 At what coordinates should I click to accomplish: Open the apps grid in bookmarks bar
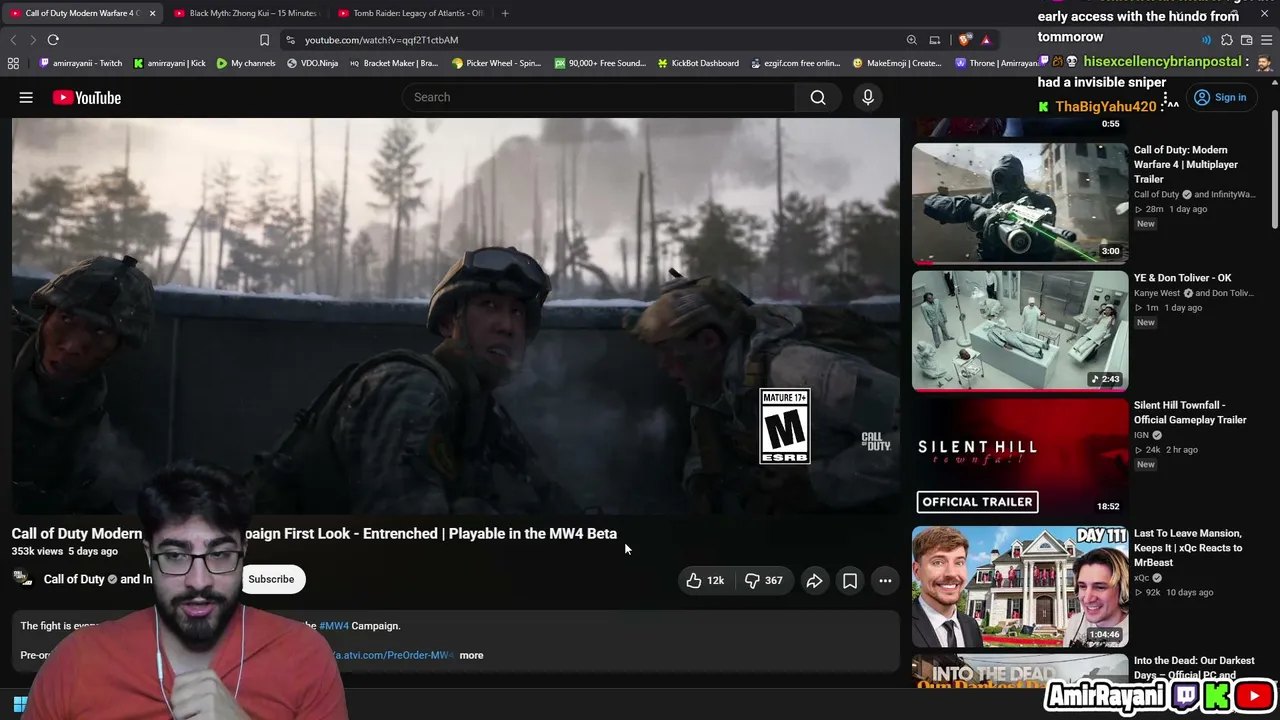tap(13, 63)
